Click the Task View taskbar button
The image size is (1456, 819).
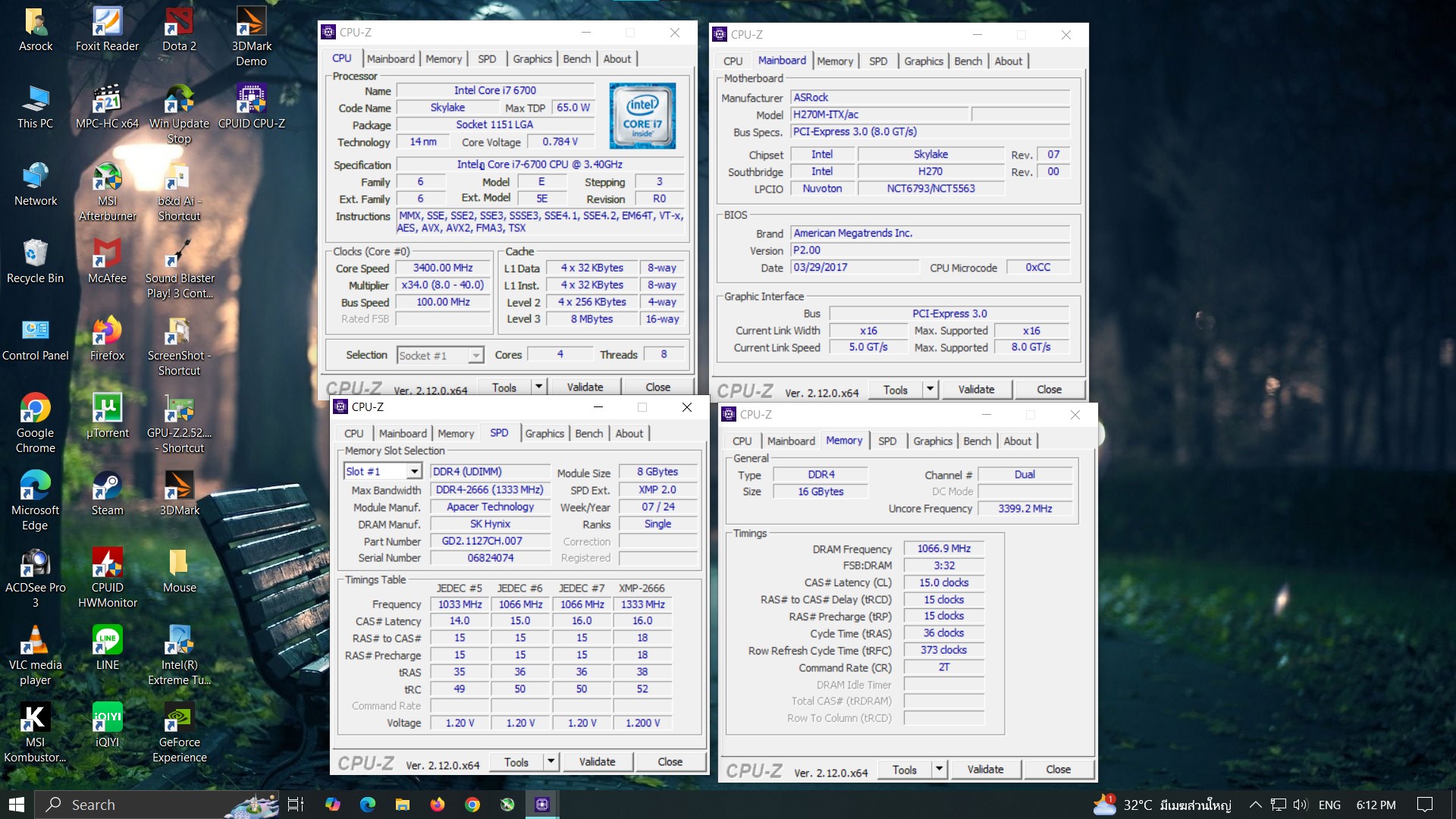click(296, 805)
